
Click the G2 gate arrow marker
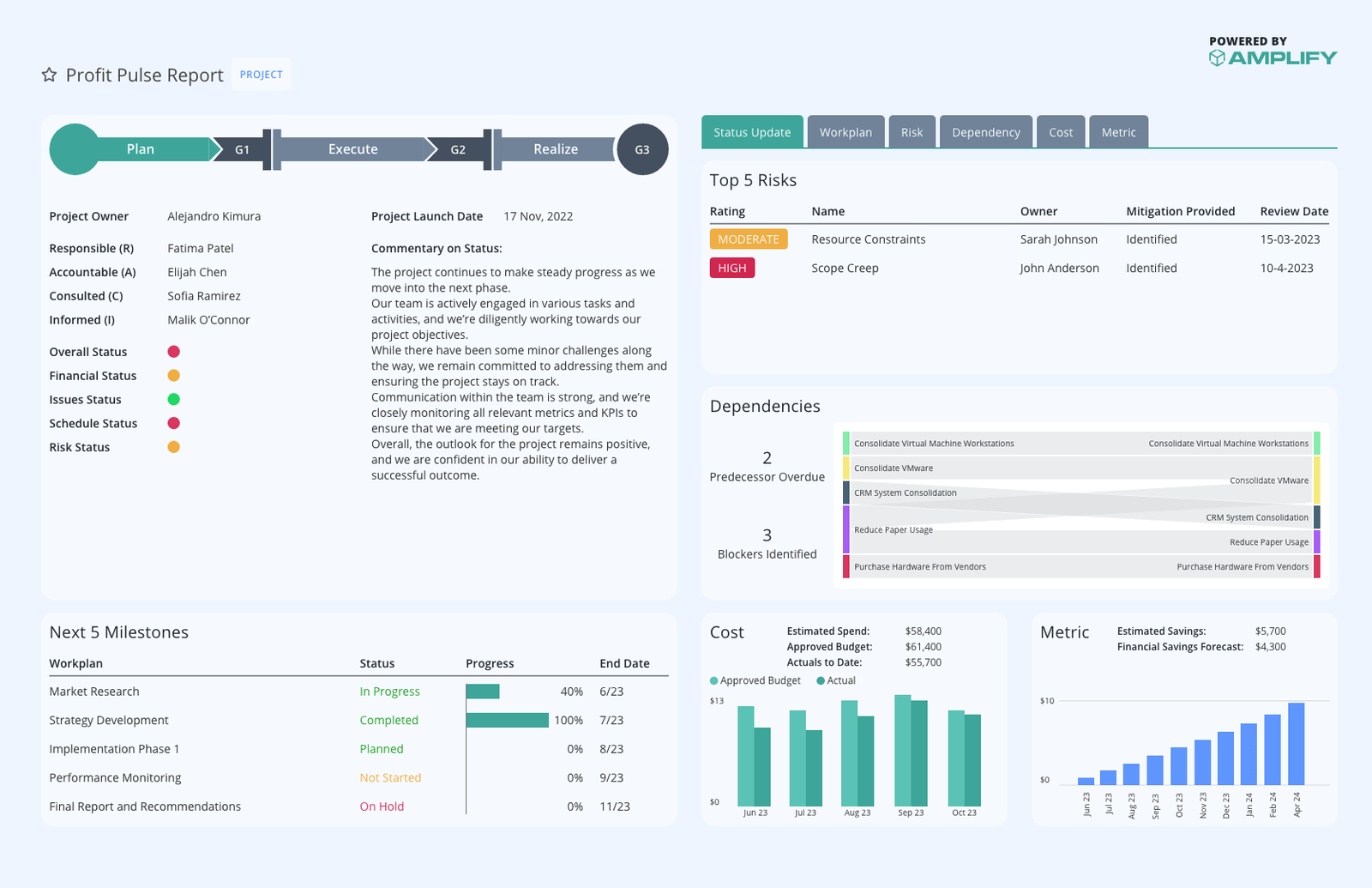coord(457,149)
